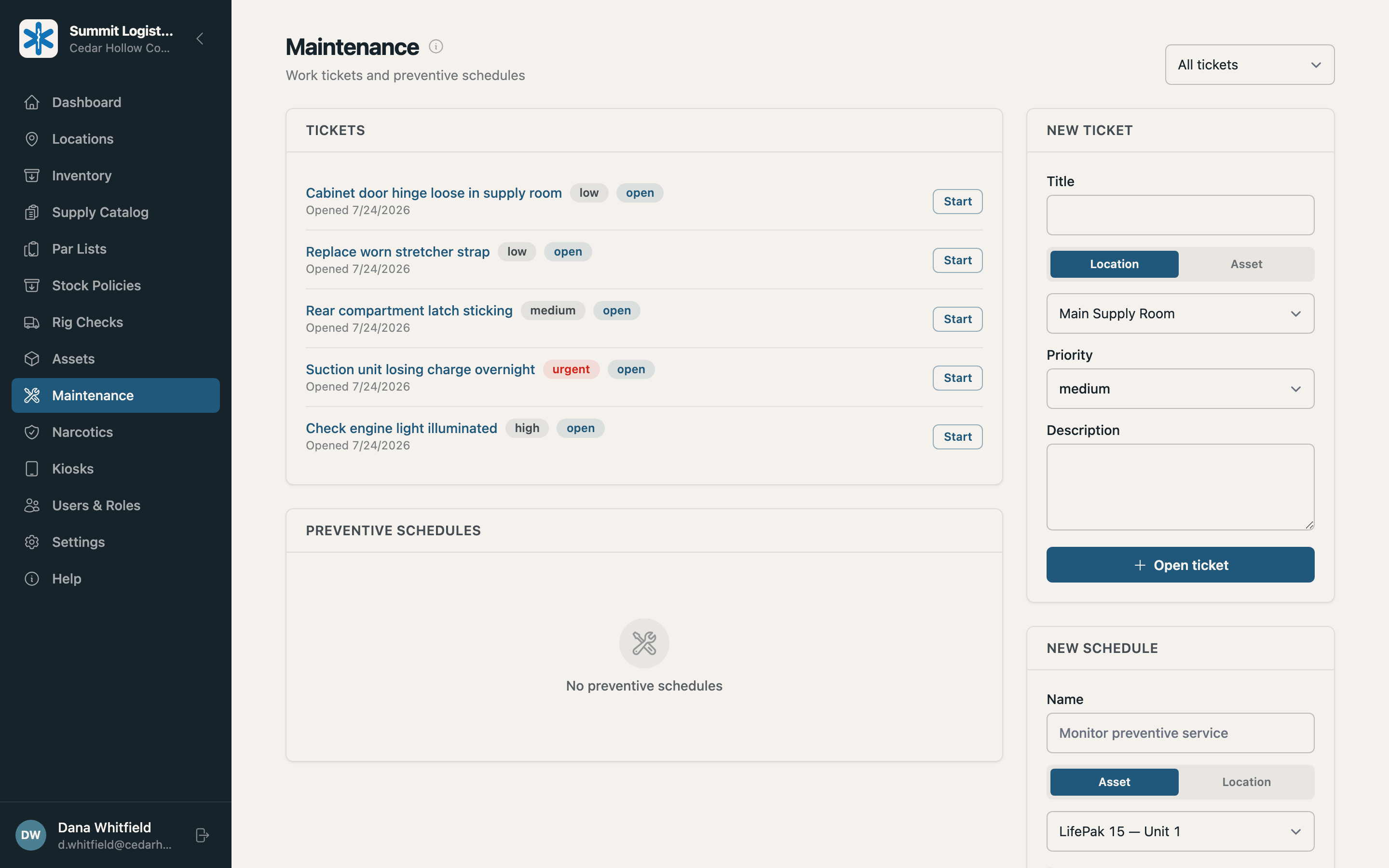This screenshot has height=868, width=1389.
Task: Start the Suction unit losing charge ticket
Action: tap(957, 379)
